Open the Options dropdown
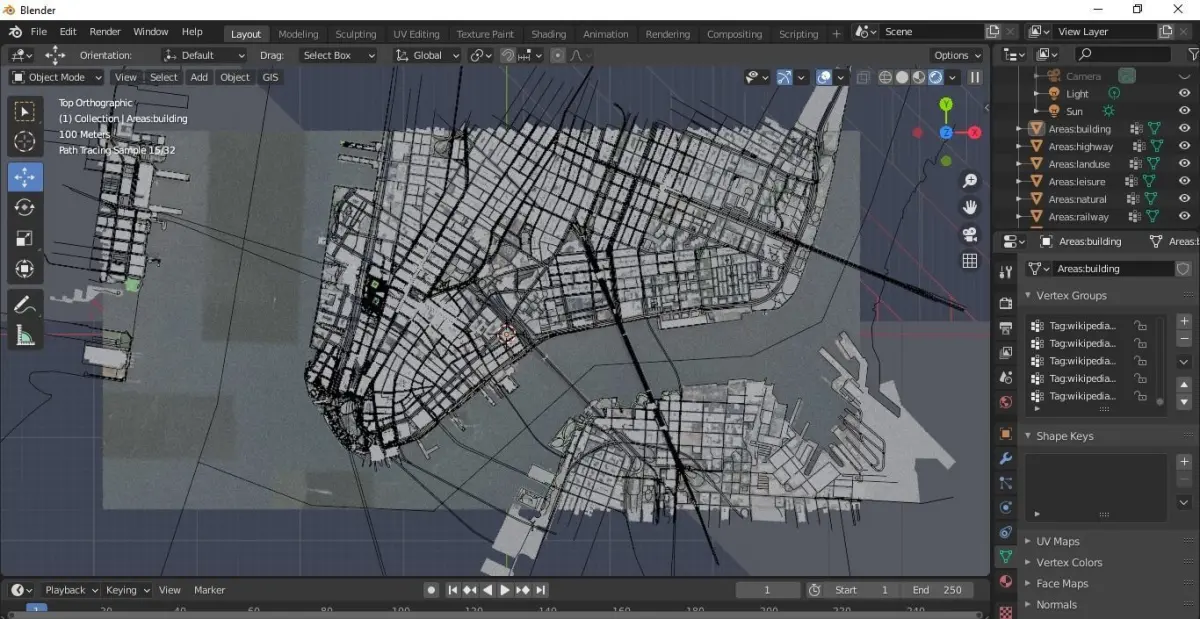Screen dimensions: 1200x619 tap(956, 55)
